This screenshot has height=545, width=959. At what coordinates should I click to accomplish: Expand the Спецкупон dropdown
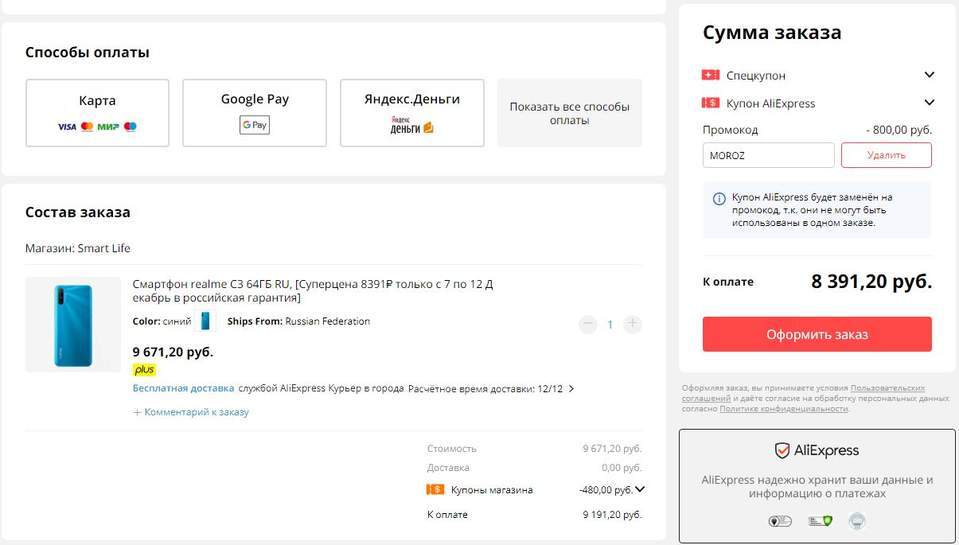(929, 75)
